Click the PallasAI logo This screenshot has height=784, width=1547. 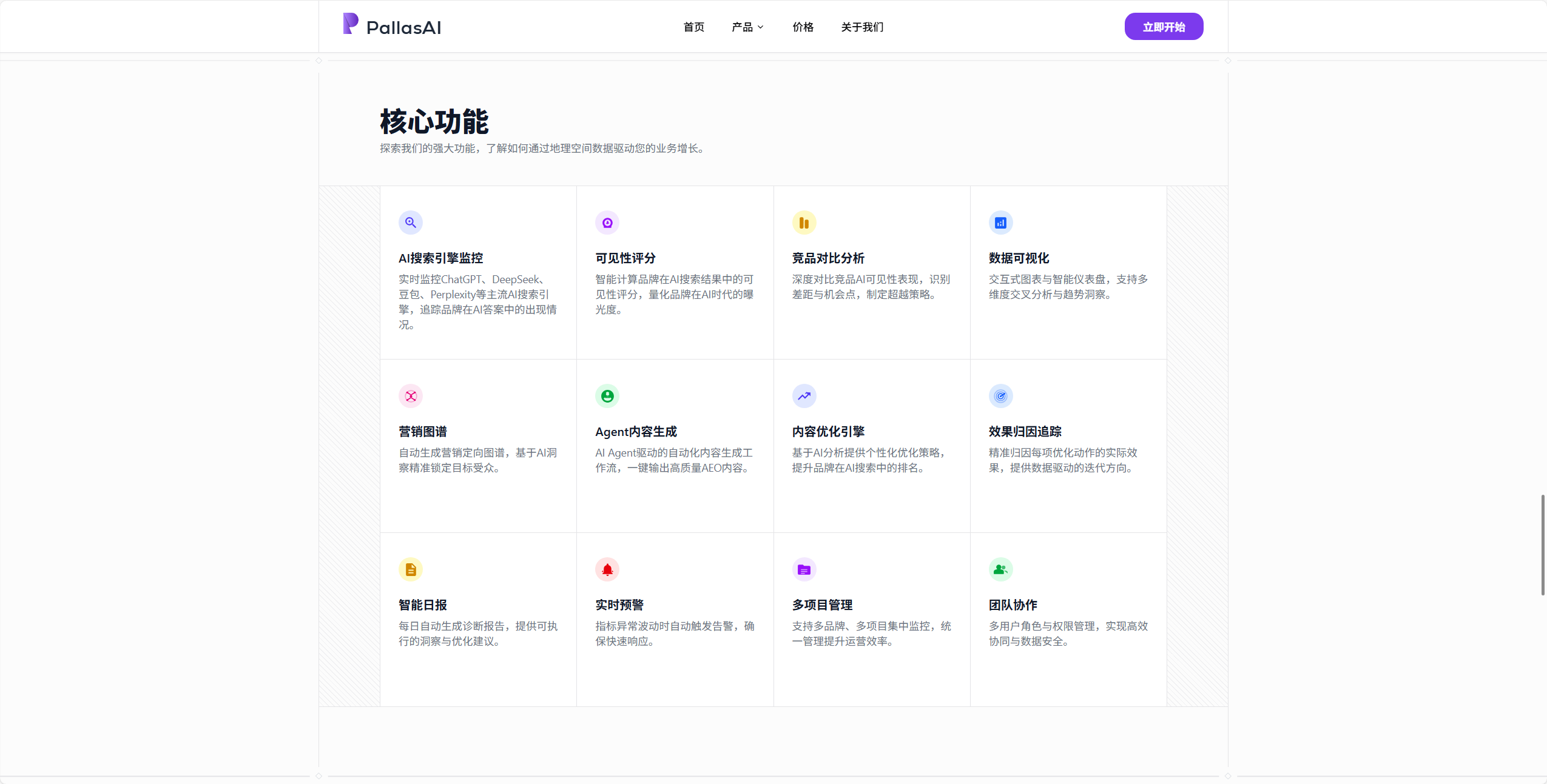392,25
